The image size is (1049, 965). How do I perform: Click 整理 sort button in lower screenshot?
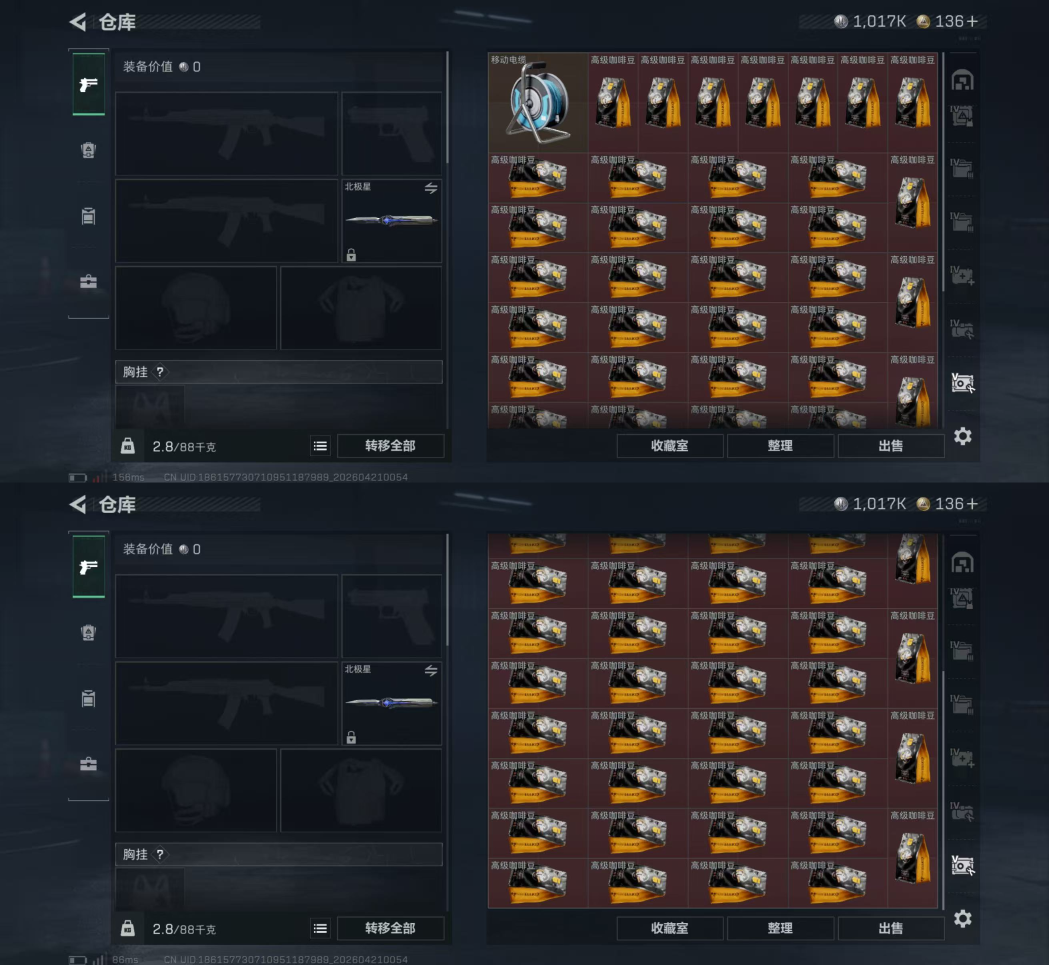tap(780, 928)
